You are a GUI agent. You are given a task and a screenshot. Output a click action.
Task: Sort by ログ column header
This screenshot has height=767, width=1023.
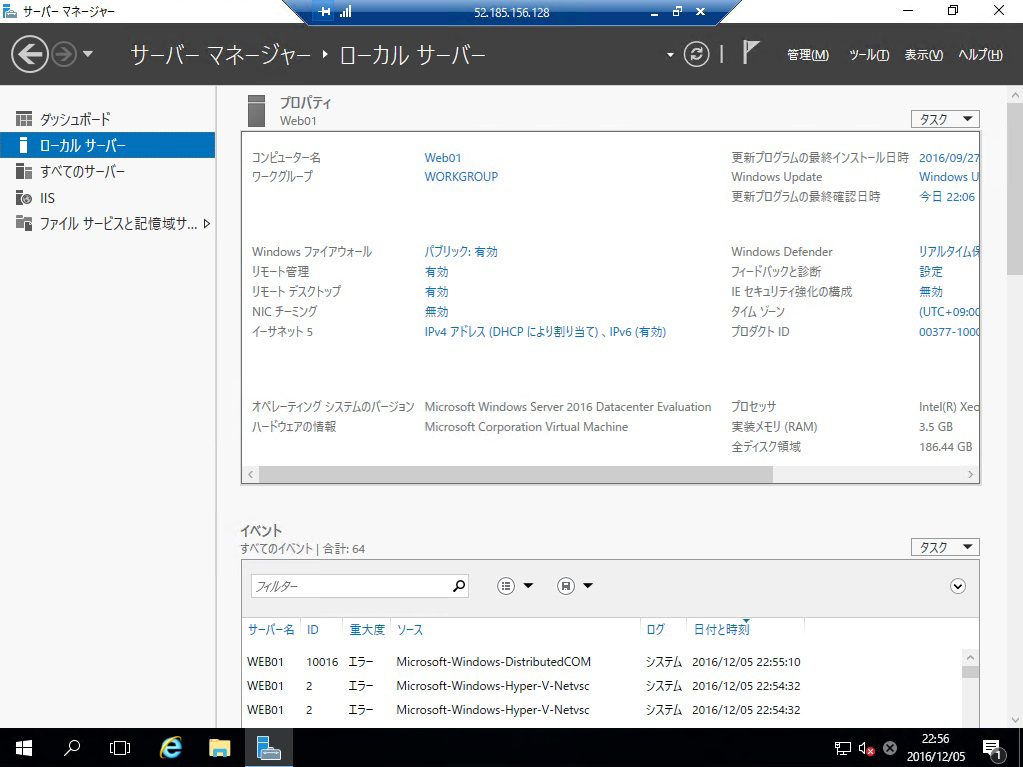pos(655,629)
